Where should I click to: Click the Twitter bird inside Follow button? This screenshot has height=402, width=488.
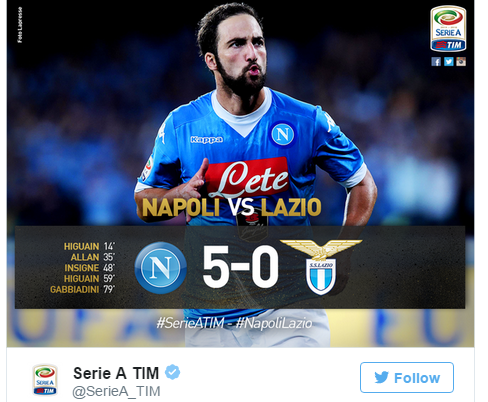(381, 378)
